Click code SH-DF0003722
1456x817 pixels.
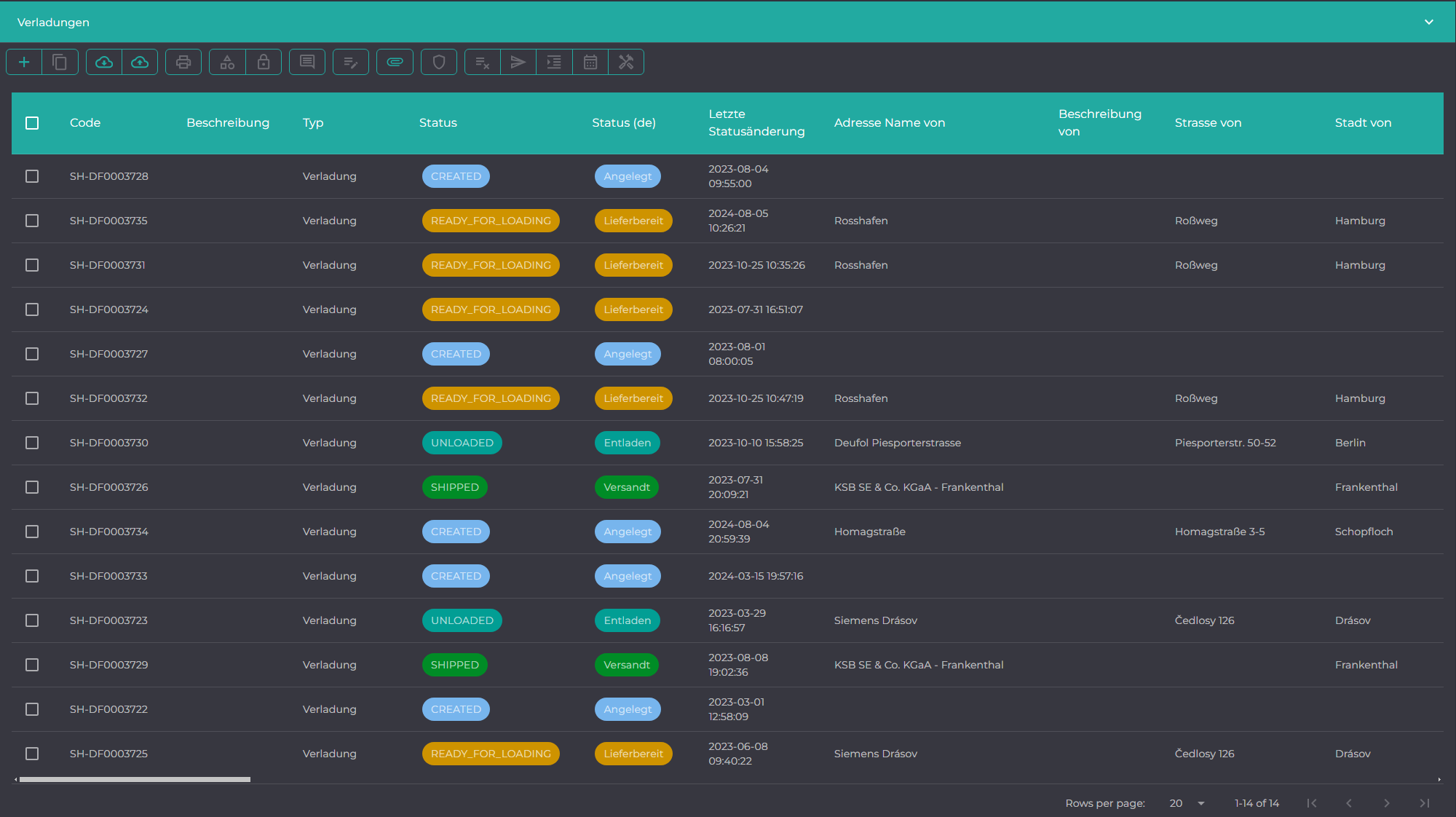coord(108,709)
